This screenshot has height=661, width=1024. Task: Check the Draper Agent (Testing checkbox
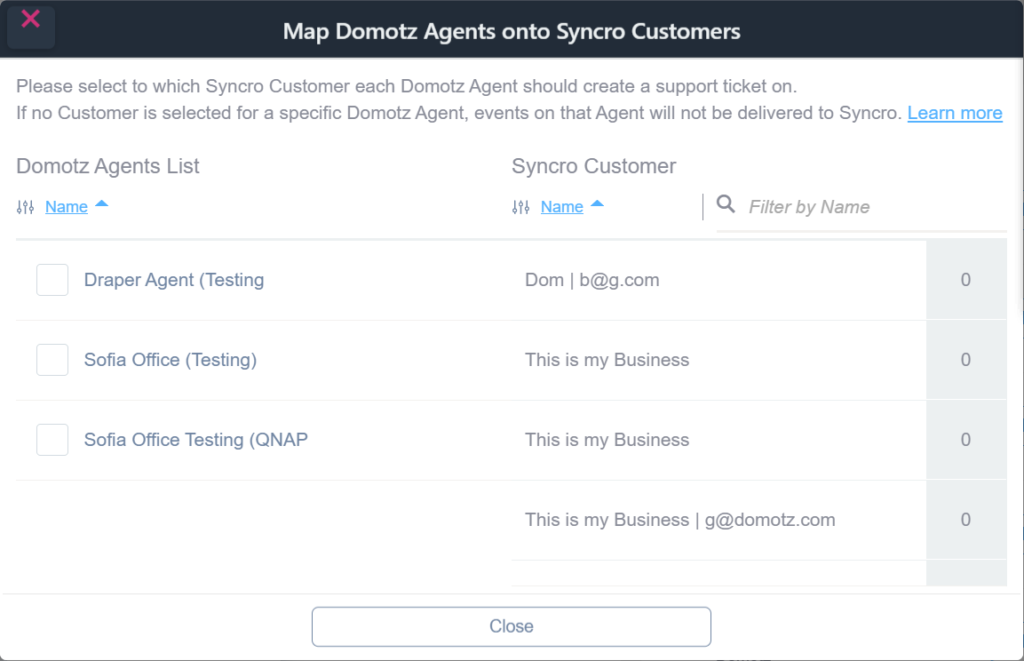[x=52, y=280]
